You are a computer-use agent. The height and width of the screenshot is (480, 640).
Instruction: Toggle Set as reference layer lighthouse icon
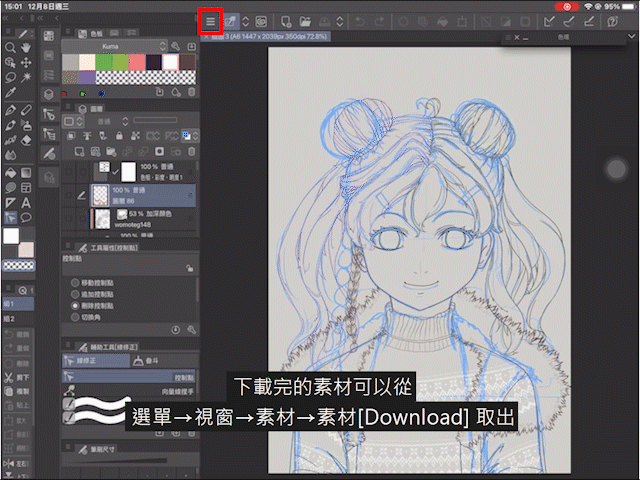coord(87,136)
